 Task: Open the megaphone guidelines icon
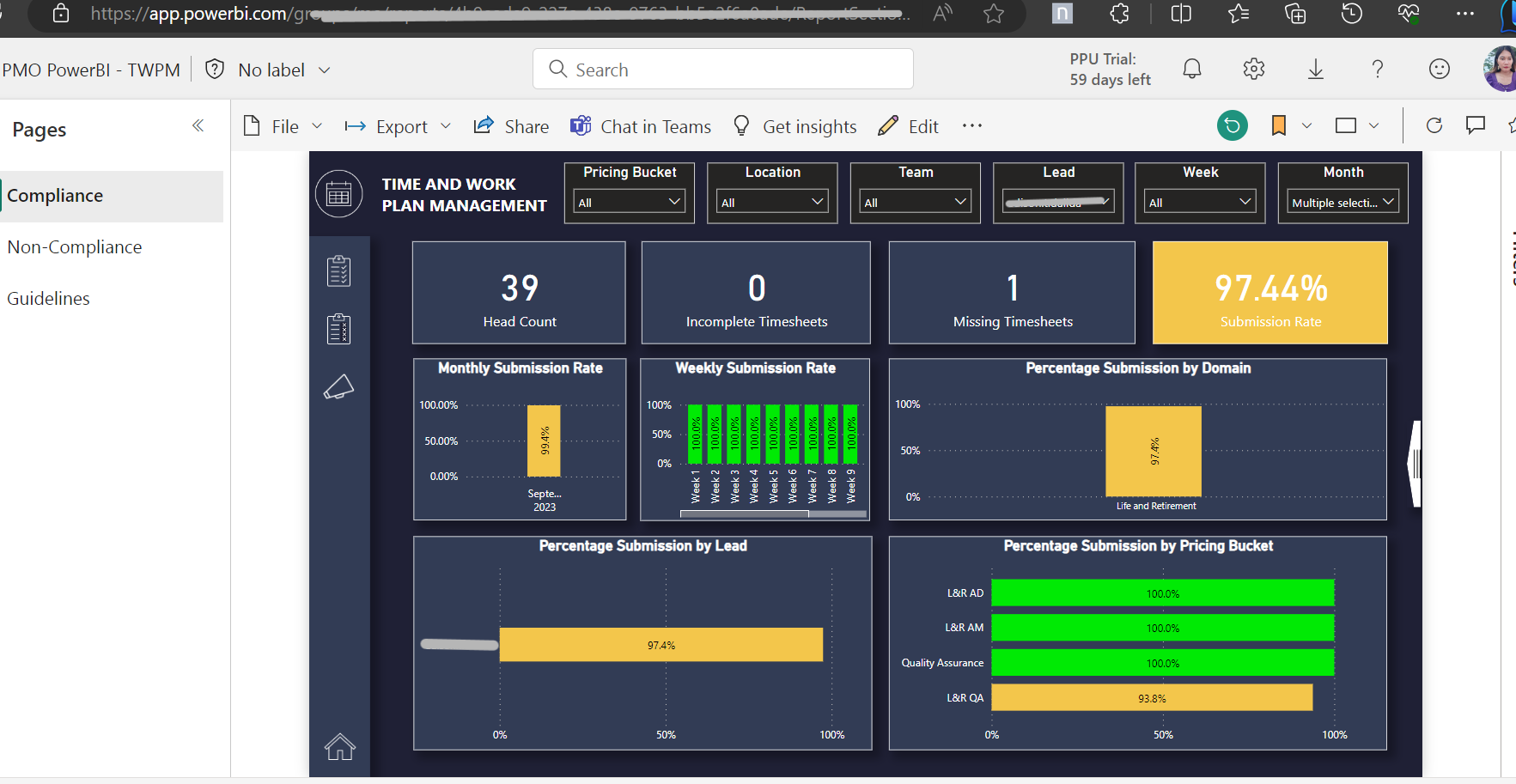click(338, 387)
